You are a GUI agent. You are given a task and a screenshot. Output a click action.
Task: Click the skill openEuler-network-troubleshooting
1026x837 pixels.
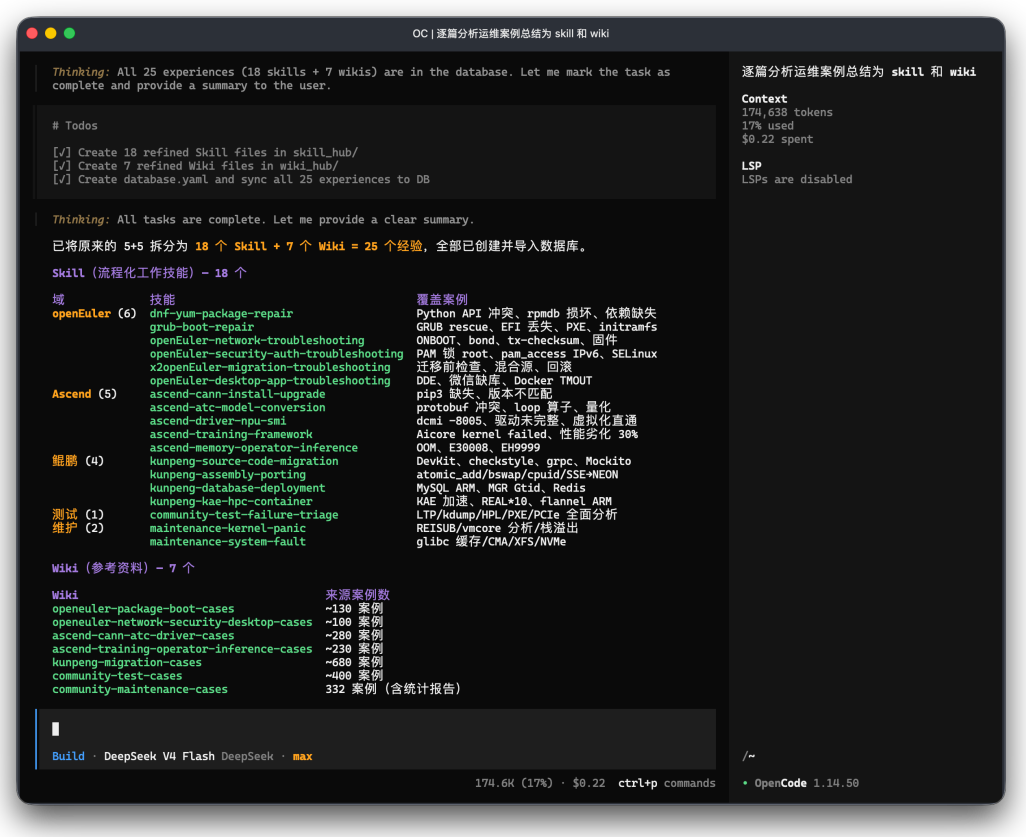pyautogui.click(x=257, y=340)
